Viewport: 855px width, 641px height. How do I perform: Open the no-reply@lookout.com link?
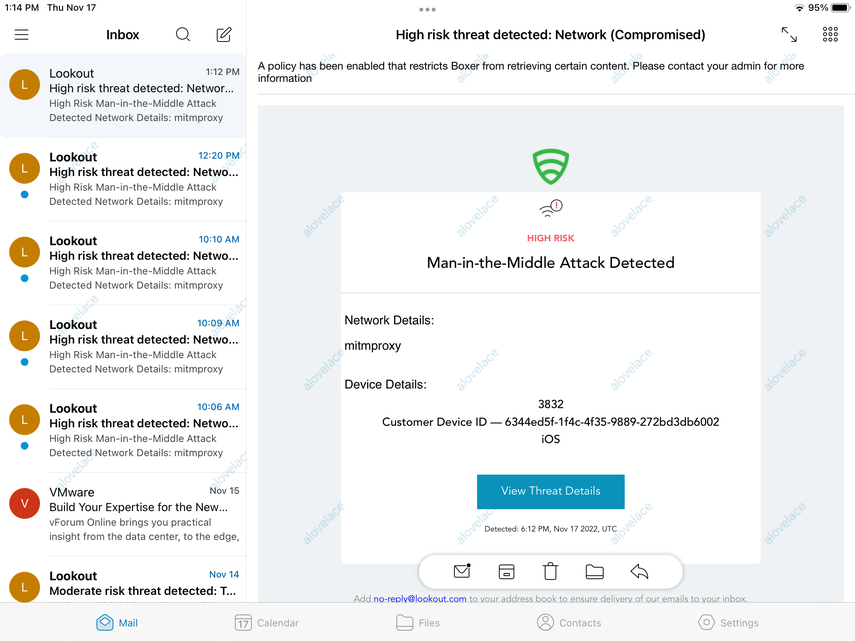point(420,599)
